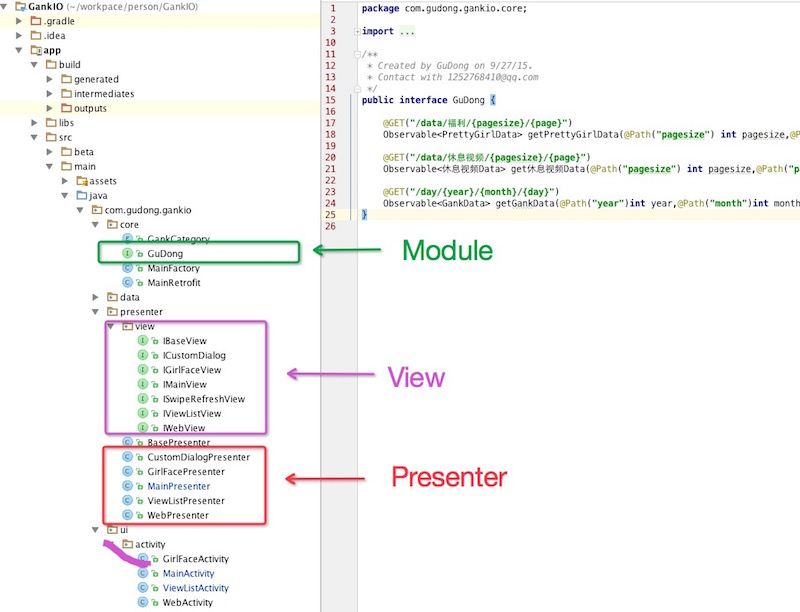Click line number 17 in the editor gutter
The image size is (800, 612).
coord(331,122)
